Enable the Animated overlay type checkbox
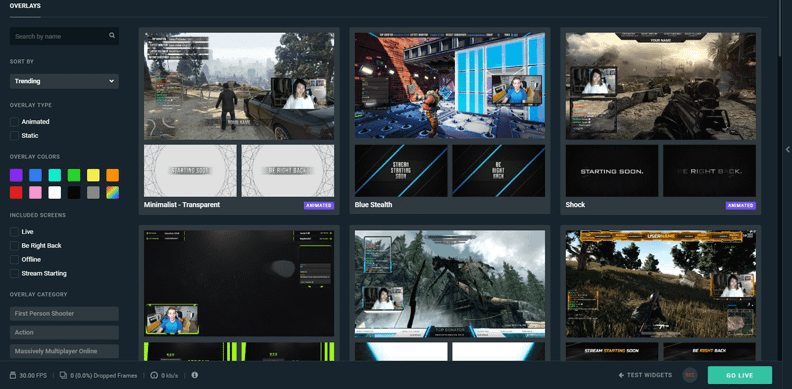This screenshot has height=389, width=792. 14,122
